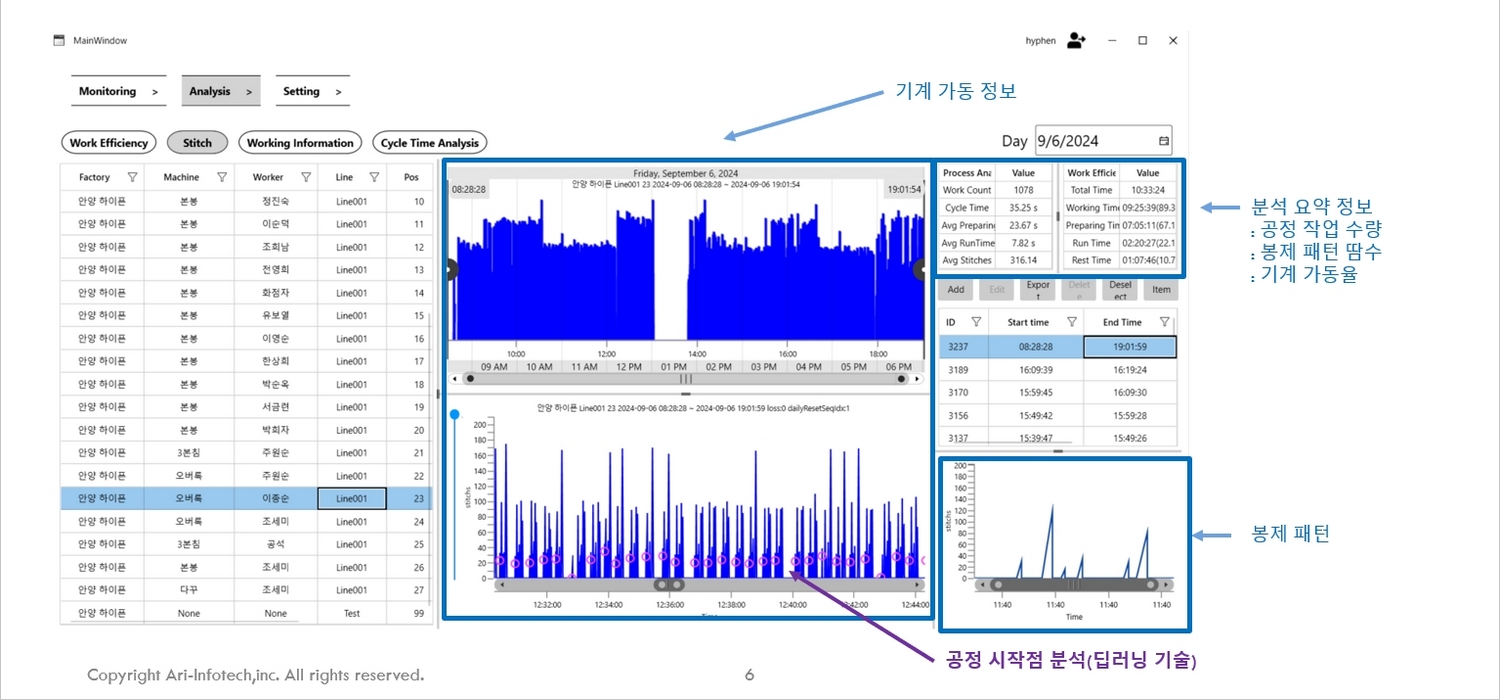Click the Cycle Time value 35.25 s
The width and height of the screenshot is (1500, 700).
click(x=1023, y=208)
